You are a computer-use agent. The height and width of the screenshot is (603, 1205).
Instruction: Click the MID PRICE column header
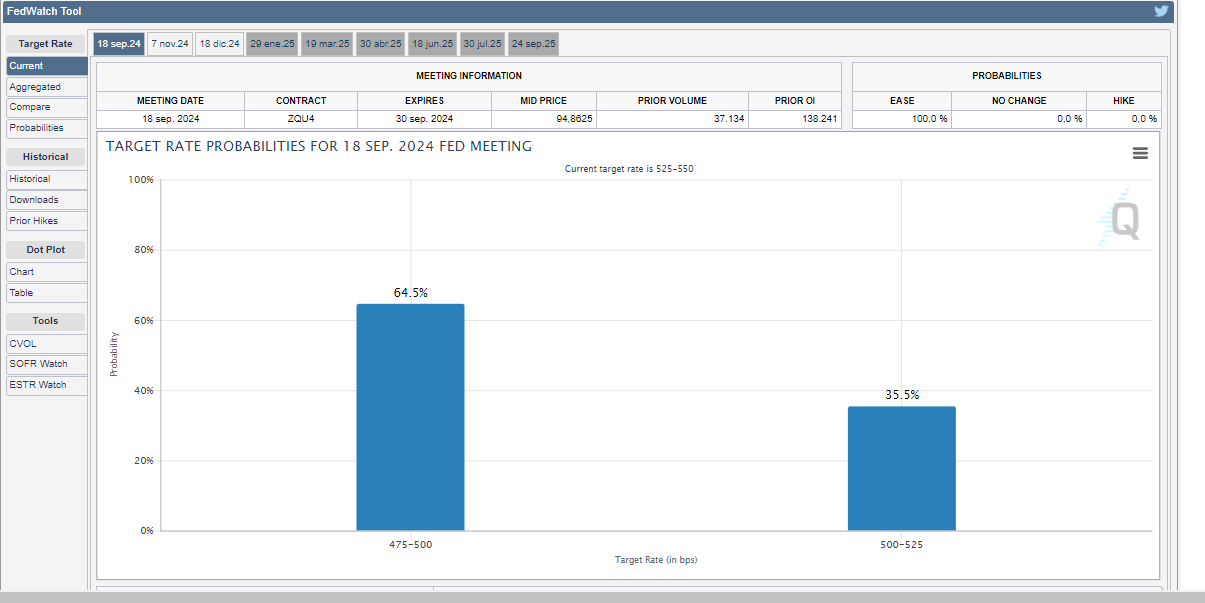tap(544, 101)
